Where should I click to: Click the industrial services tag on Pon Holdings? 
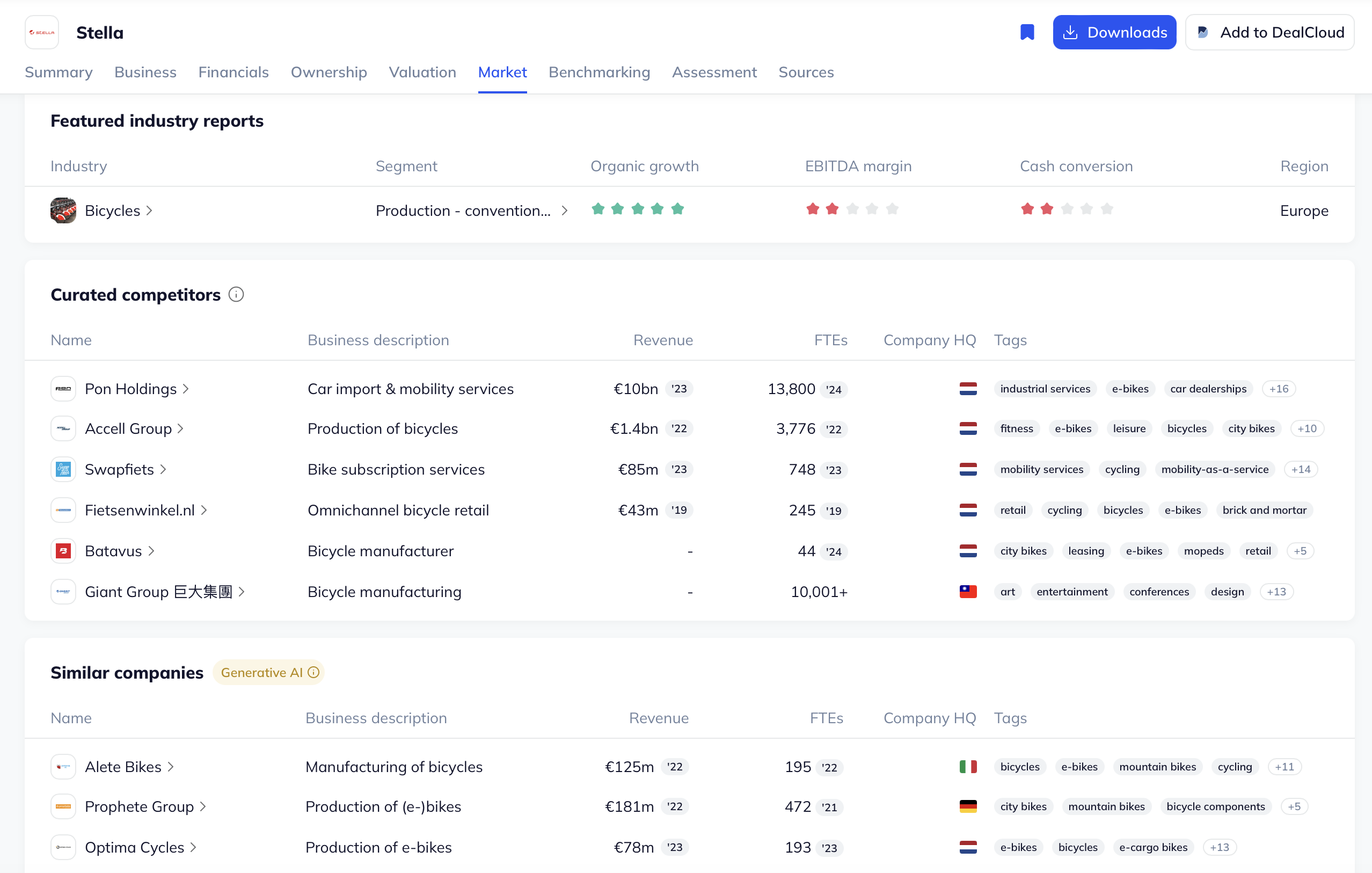1045,389
